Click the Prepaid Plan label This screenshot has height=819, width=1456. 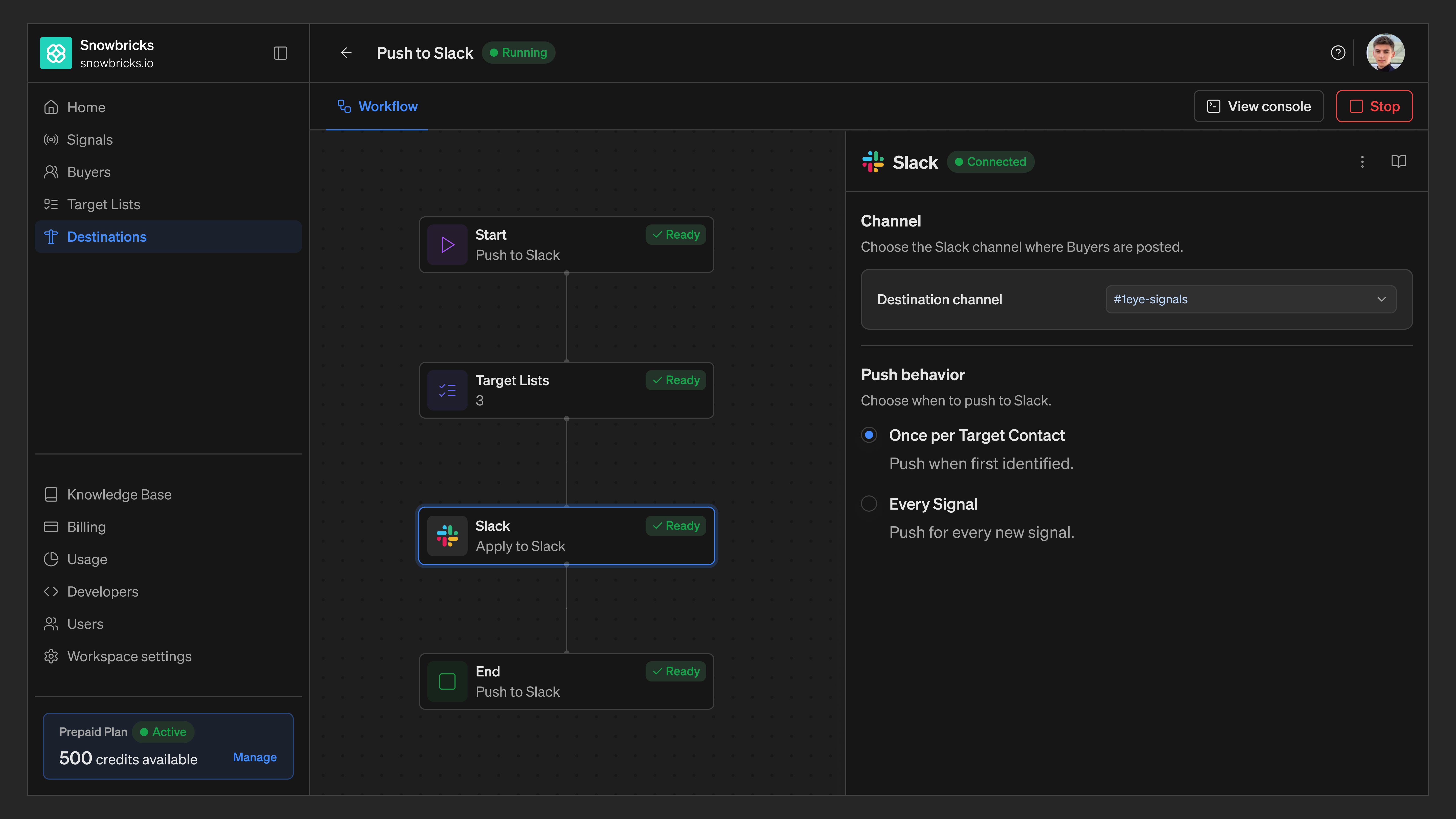coord(93,732)
